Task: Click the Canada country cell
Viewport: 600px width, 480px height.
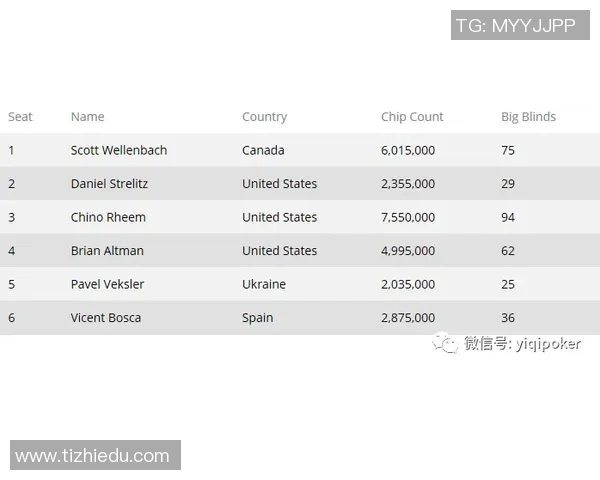Action: pyautogui.click(x=263, y=150)
